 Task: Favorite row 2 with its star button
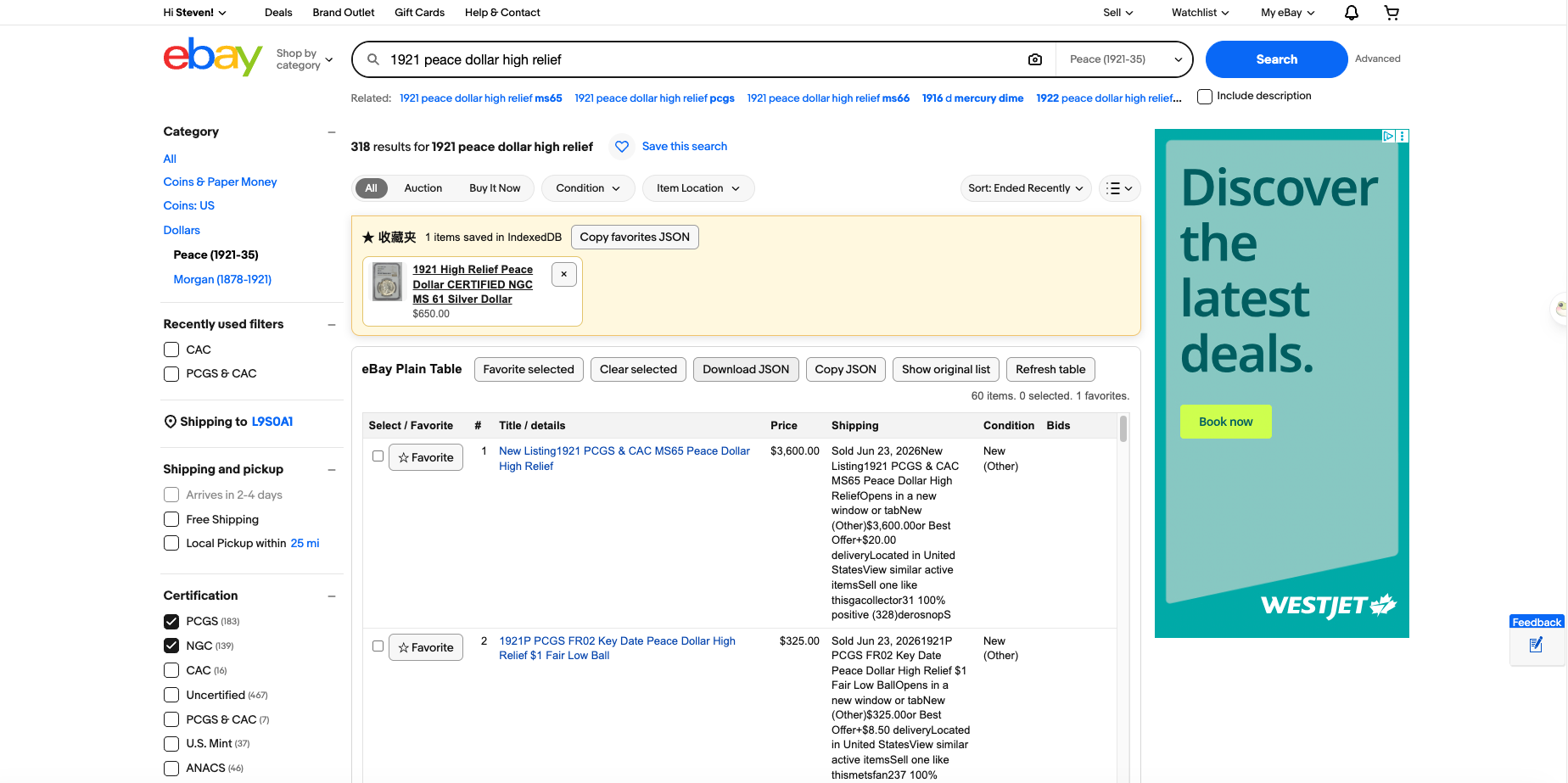426,648
